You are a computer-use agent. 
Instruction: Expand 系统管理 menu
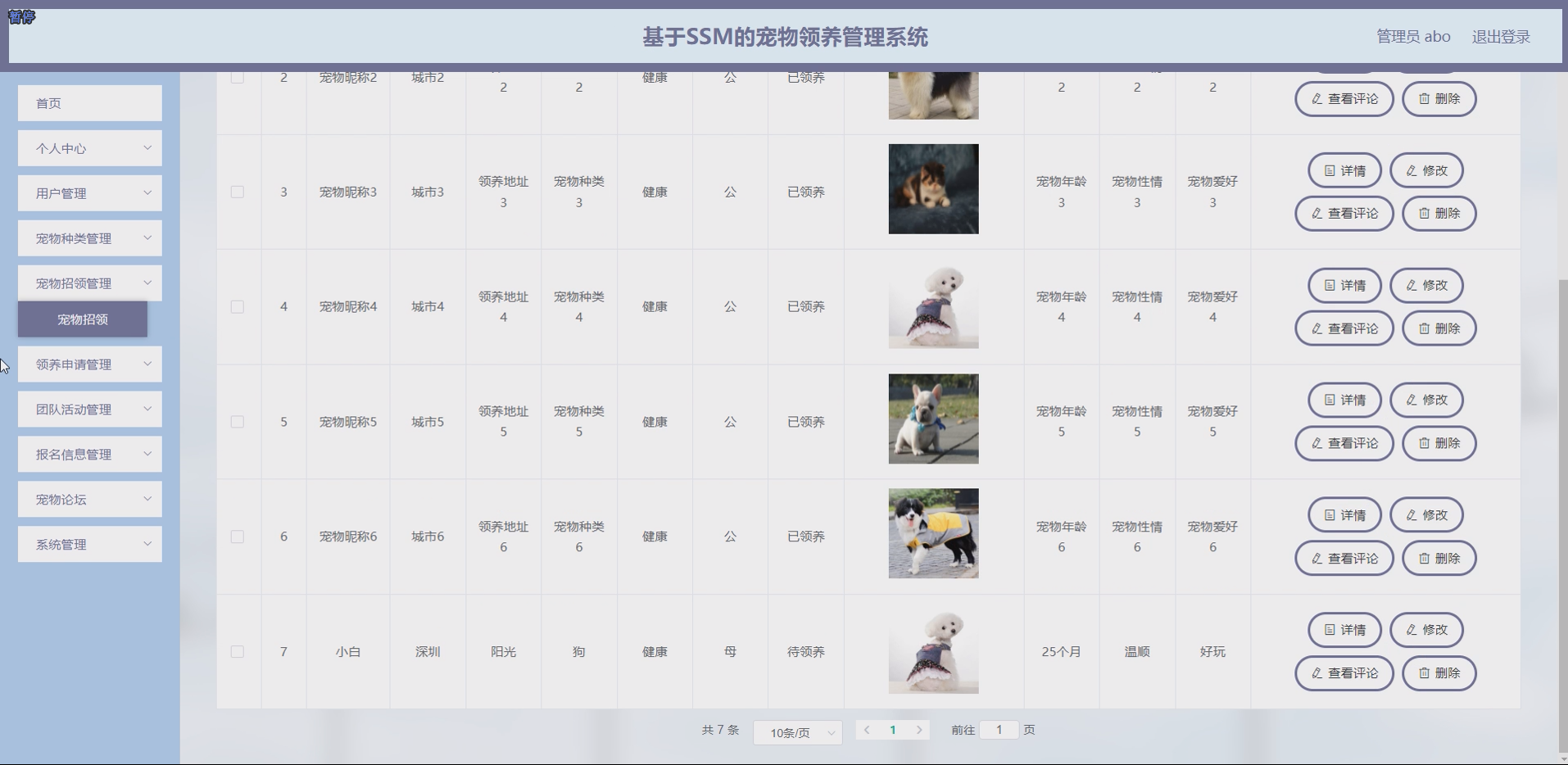[x=90, y=545]
